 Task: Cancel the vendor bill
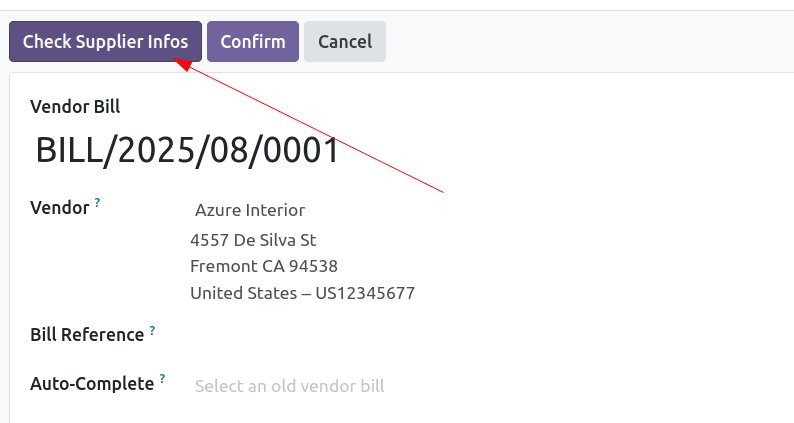(345, 42)
